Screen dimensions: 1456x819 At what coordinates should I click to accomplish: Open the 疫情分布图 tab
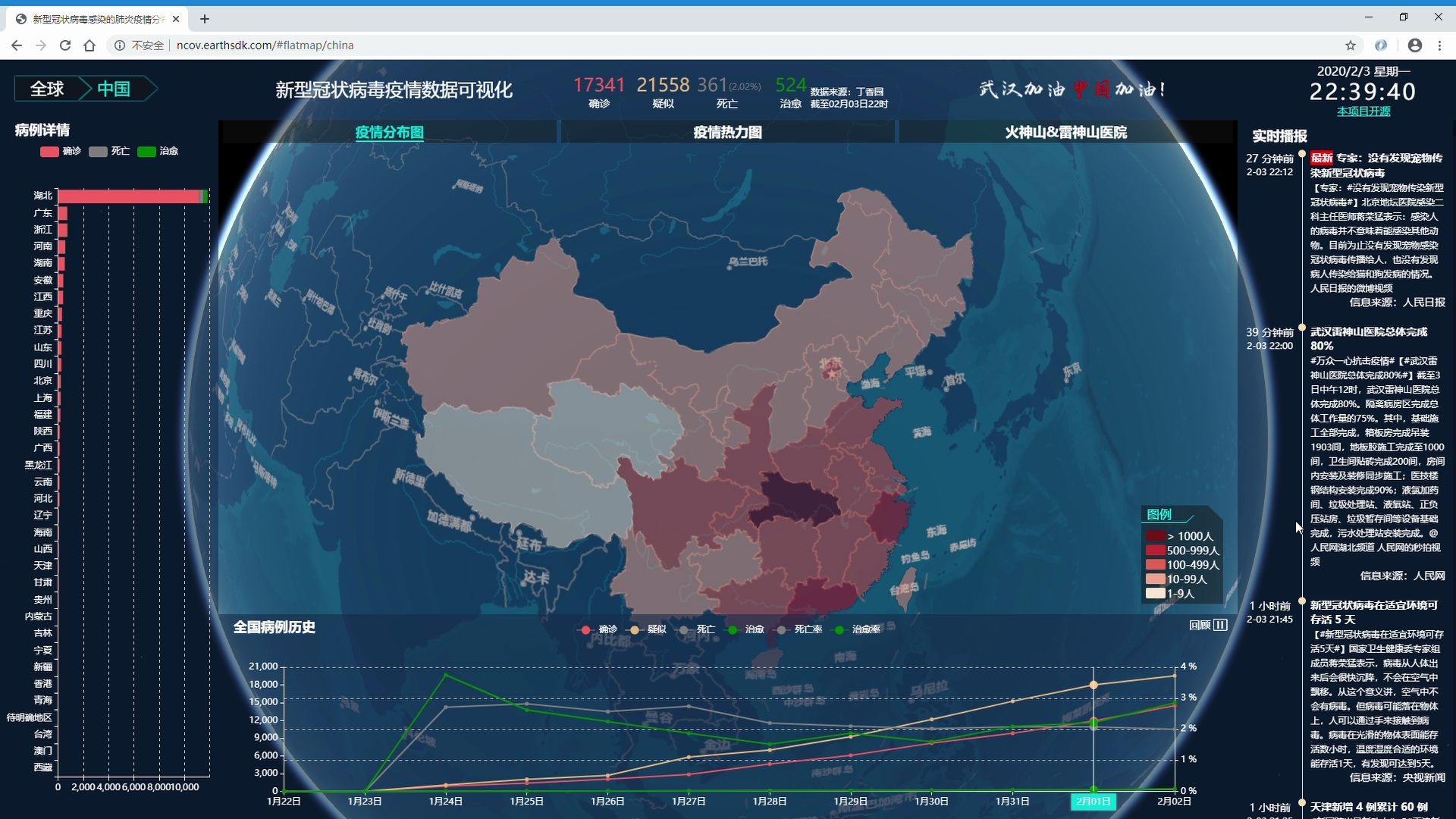[389, 132]
